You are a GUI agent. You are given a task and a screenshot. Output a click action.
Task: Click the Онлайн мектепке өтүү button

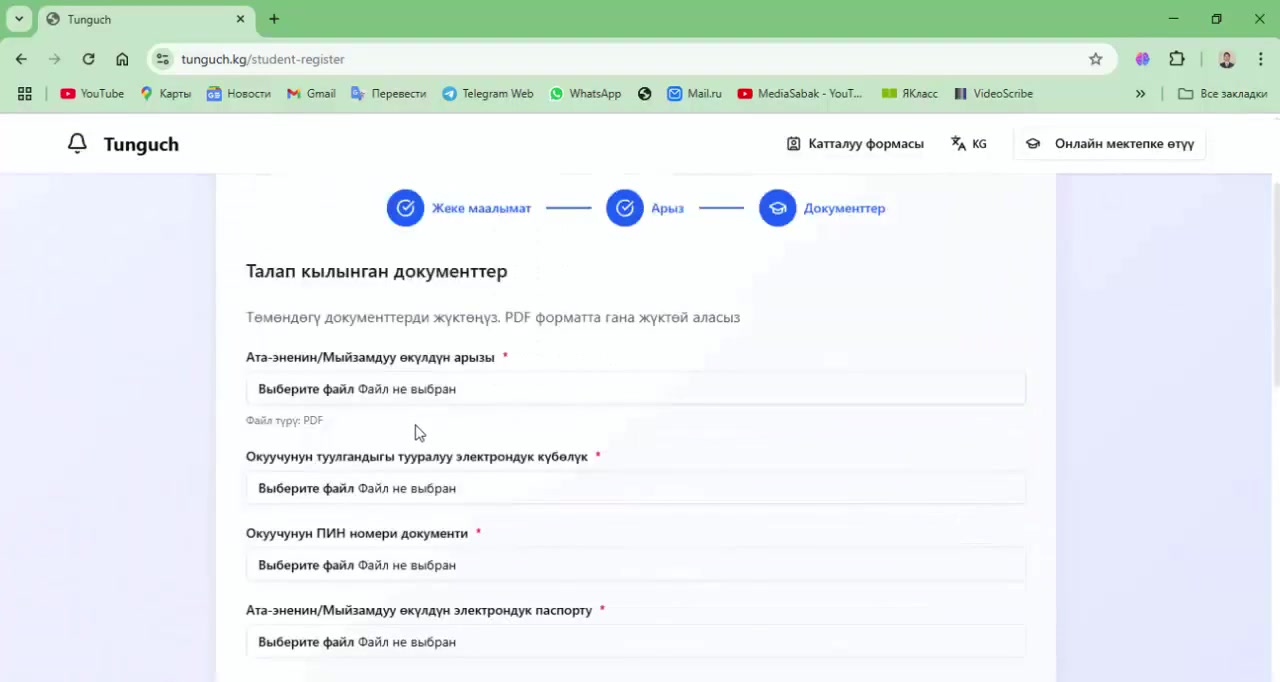[1110, 144]
